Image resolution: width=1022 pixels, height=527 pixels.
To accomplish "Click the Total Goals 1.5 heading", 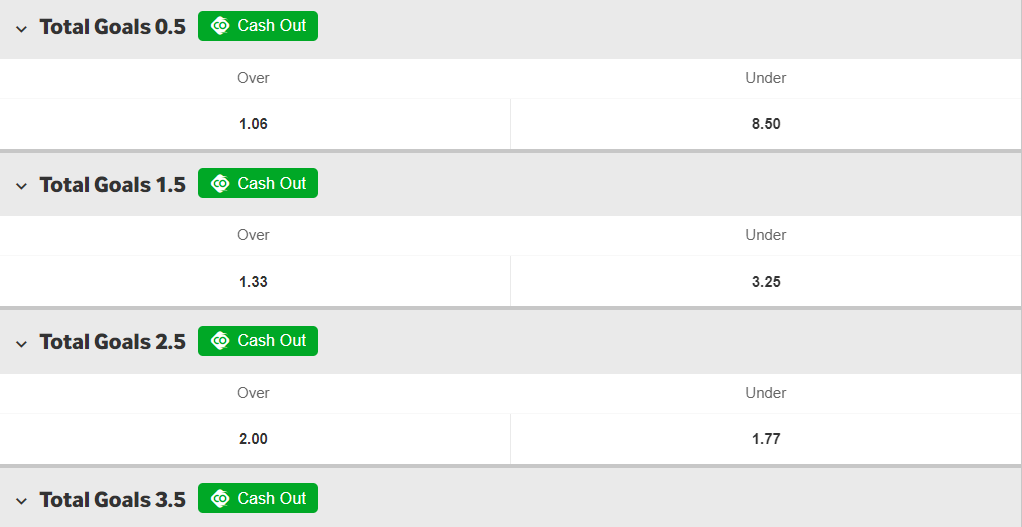I will pyautogui.click(x=113, y=184).
